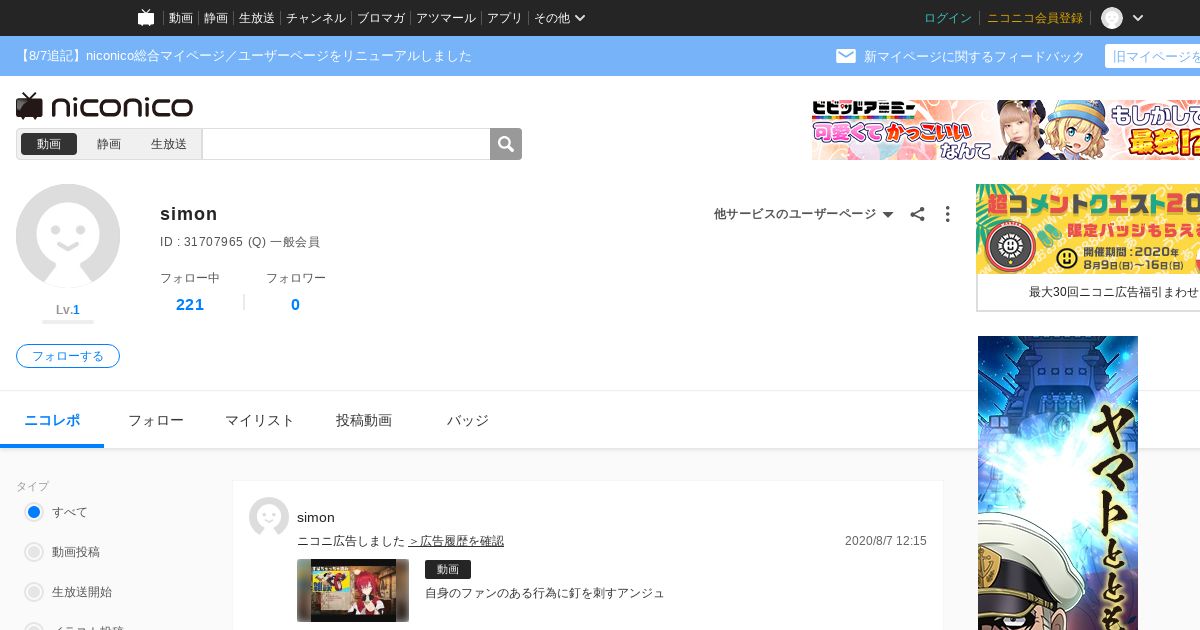Screen dimensions: 1200x630
Task: Click the renewal announcement notice text
Action: pos(244,56)
